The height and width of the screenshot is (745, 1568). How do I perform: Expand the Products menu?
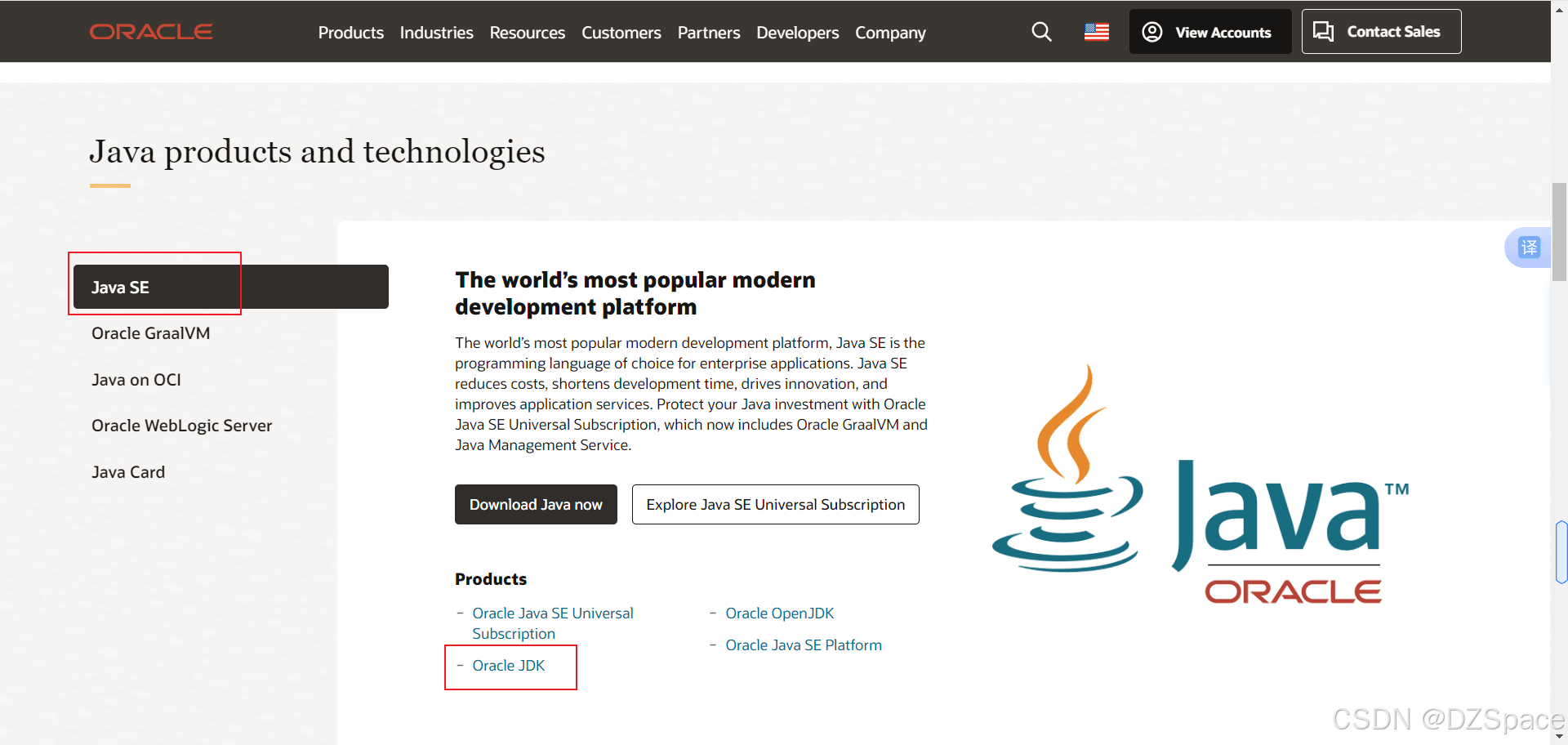[351, 33]
